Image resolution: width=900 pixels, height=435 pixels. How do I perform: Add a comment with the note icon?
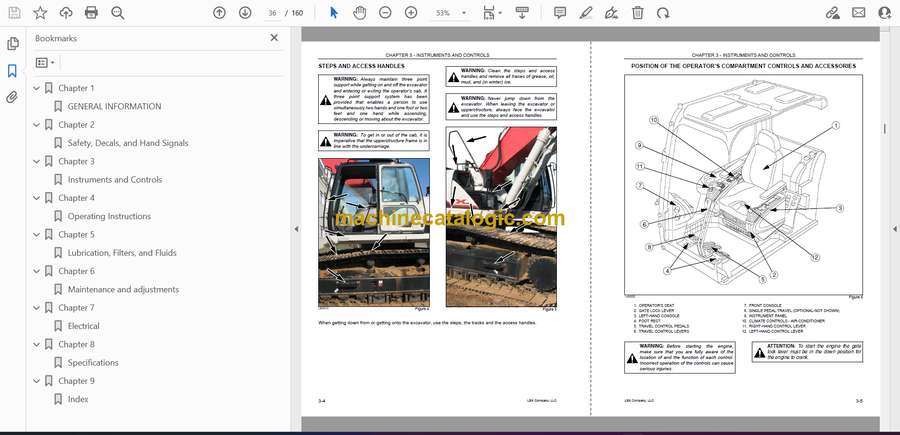(x=560, y=13)
